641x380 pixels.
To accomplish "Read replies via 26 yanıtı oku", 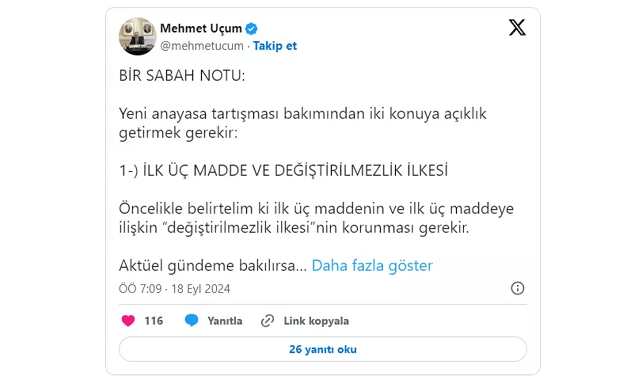I will [x=323, y=349].
